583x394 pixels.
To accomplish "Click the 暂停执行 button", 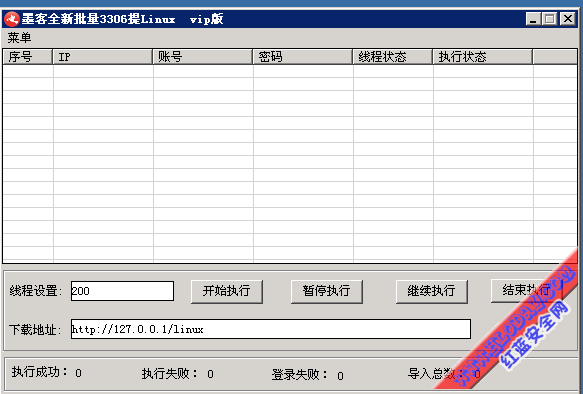I will tap(326, 291).
